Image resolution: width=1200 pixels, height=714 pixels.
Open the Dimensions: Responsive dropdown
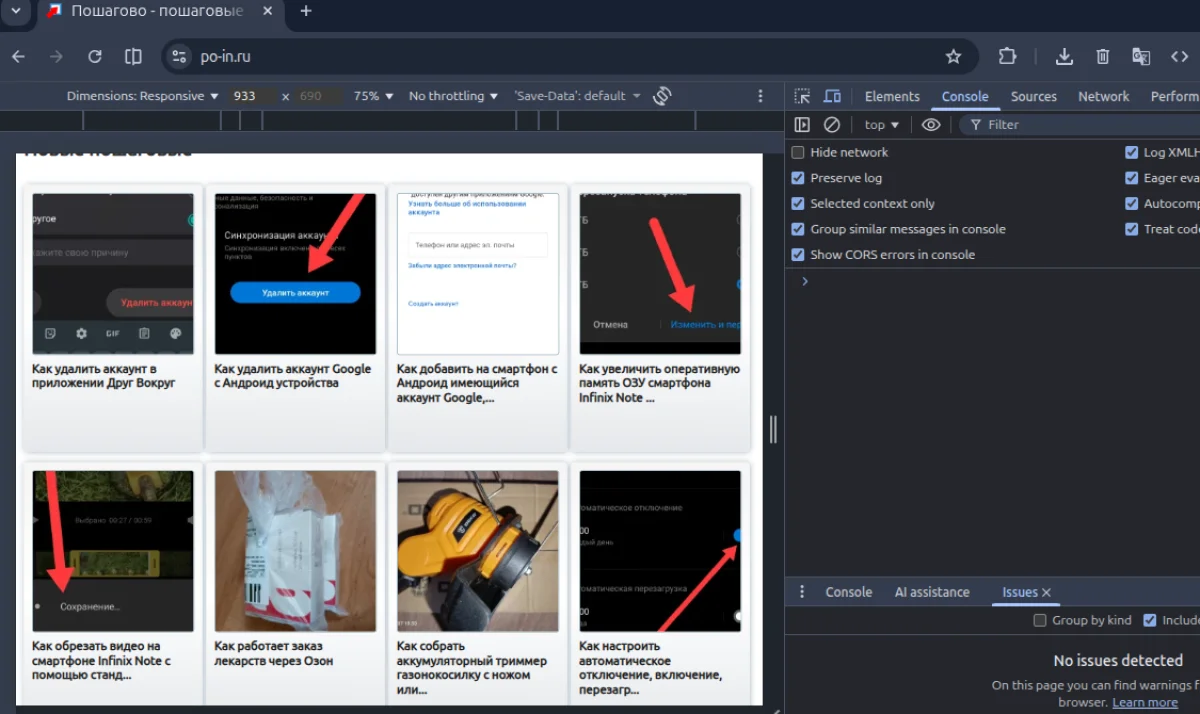coord(143,96)
